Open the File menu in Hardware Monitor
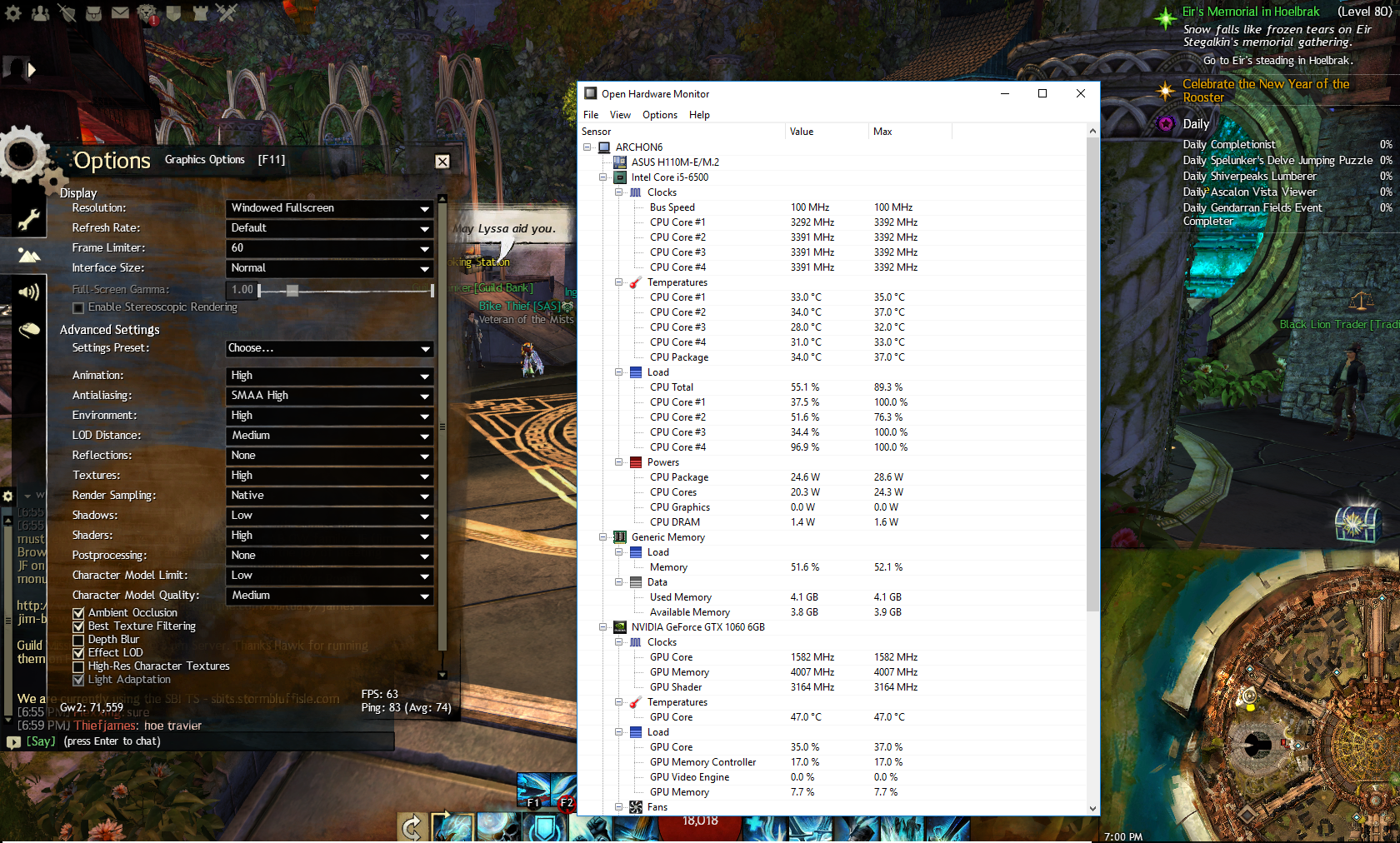1400x843 pixels. (591, 115)
